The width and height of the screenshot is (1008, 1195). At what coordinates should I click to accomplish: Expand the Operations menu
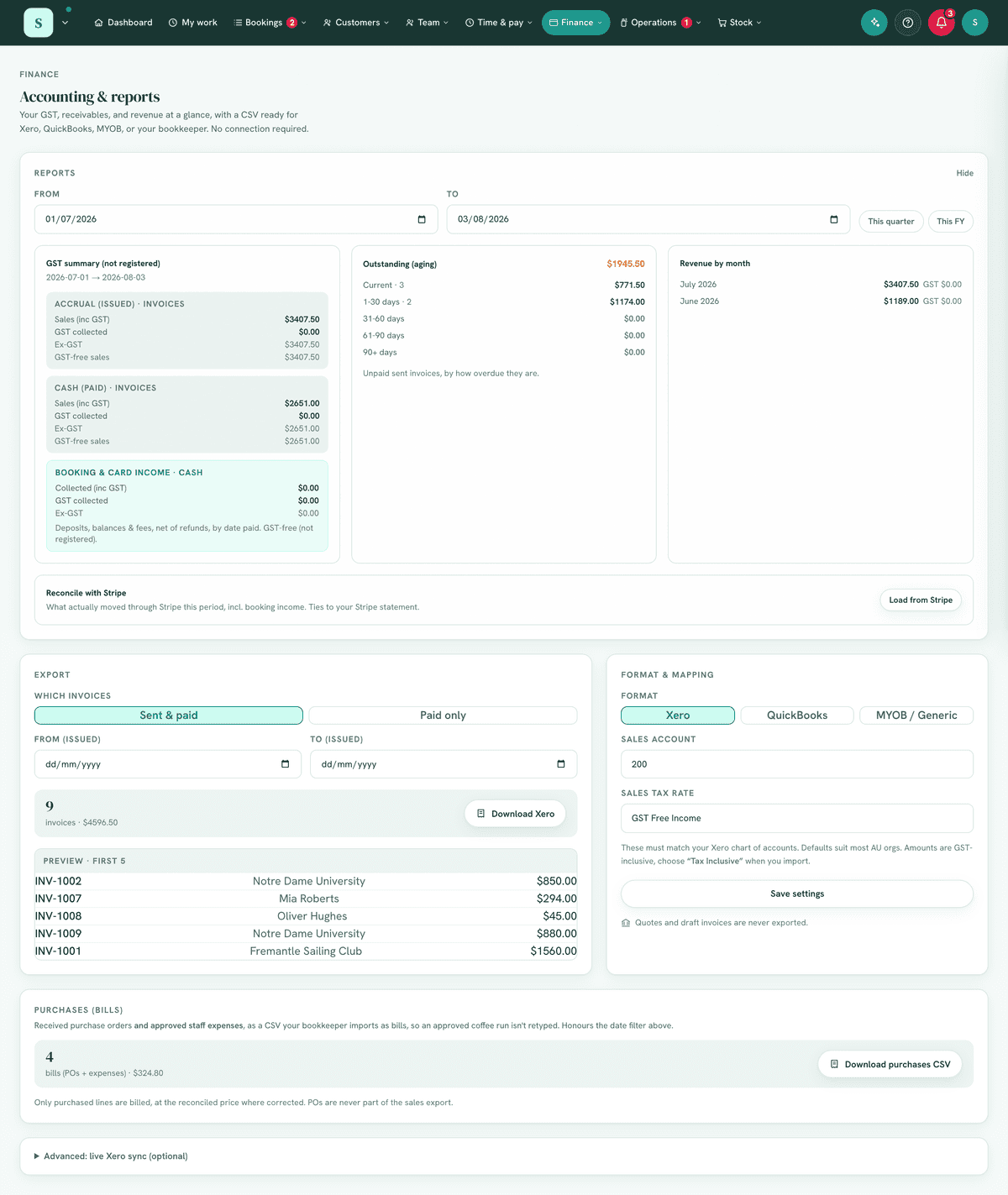[x=660, y=23]
